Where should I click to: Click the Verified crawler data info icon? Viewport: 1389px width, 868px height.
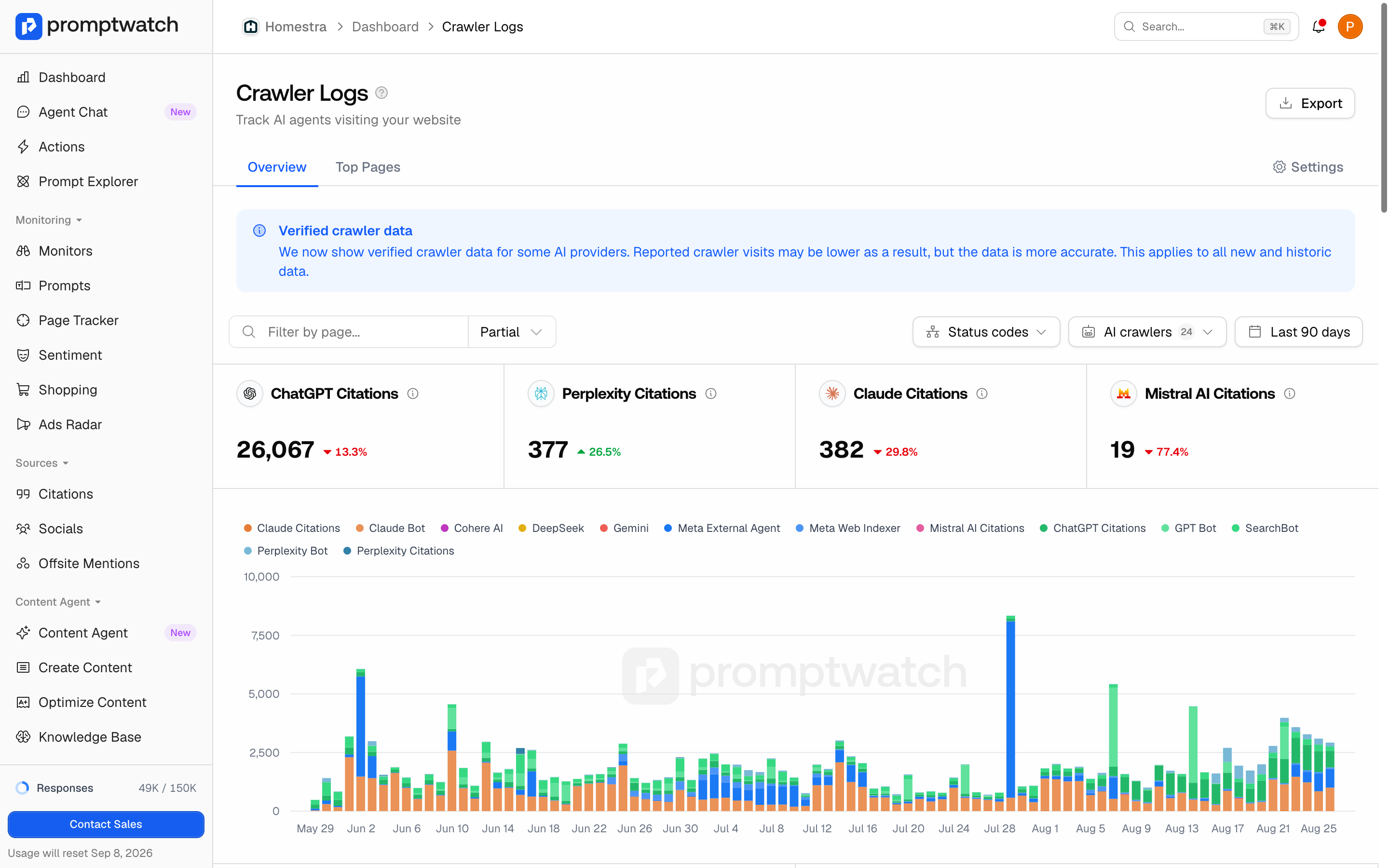point(259,231)
